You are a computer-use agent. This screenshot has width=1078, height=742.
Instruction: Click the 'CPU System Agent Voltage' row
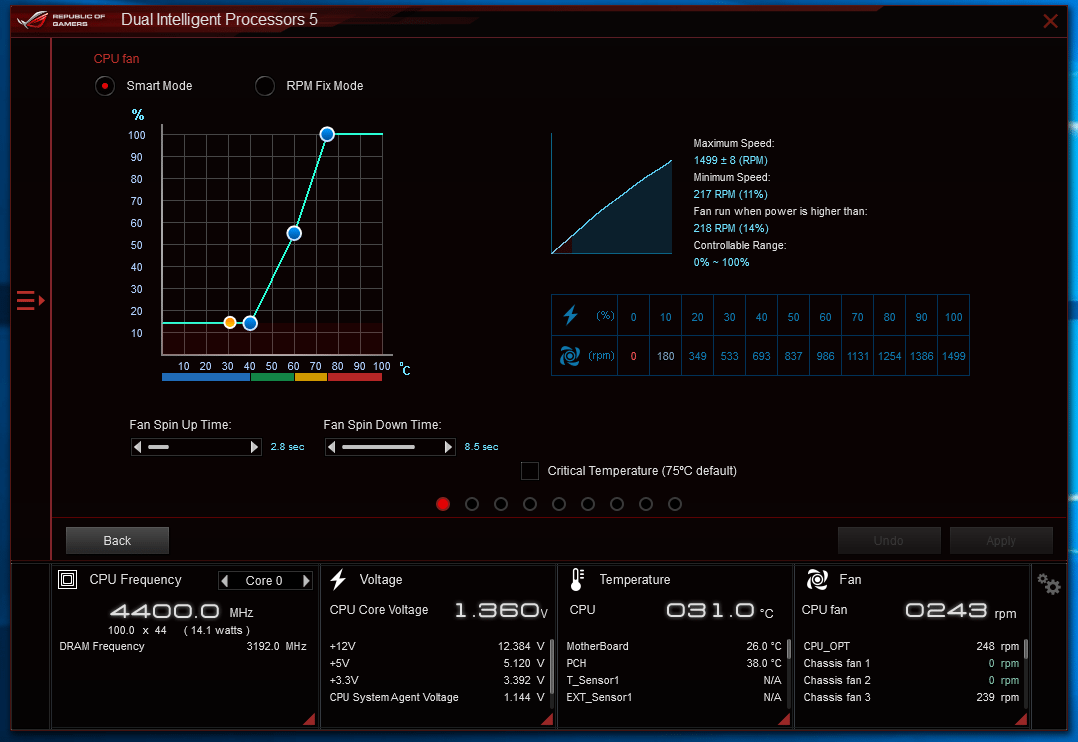pyautogui.click(x=437, y=697)
